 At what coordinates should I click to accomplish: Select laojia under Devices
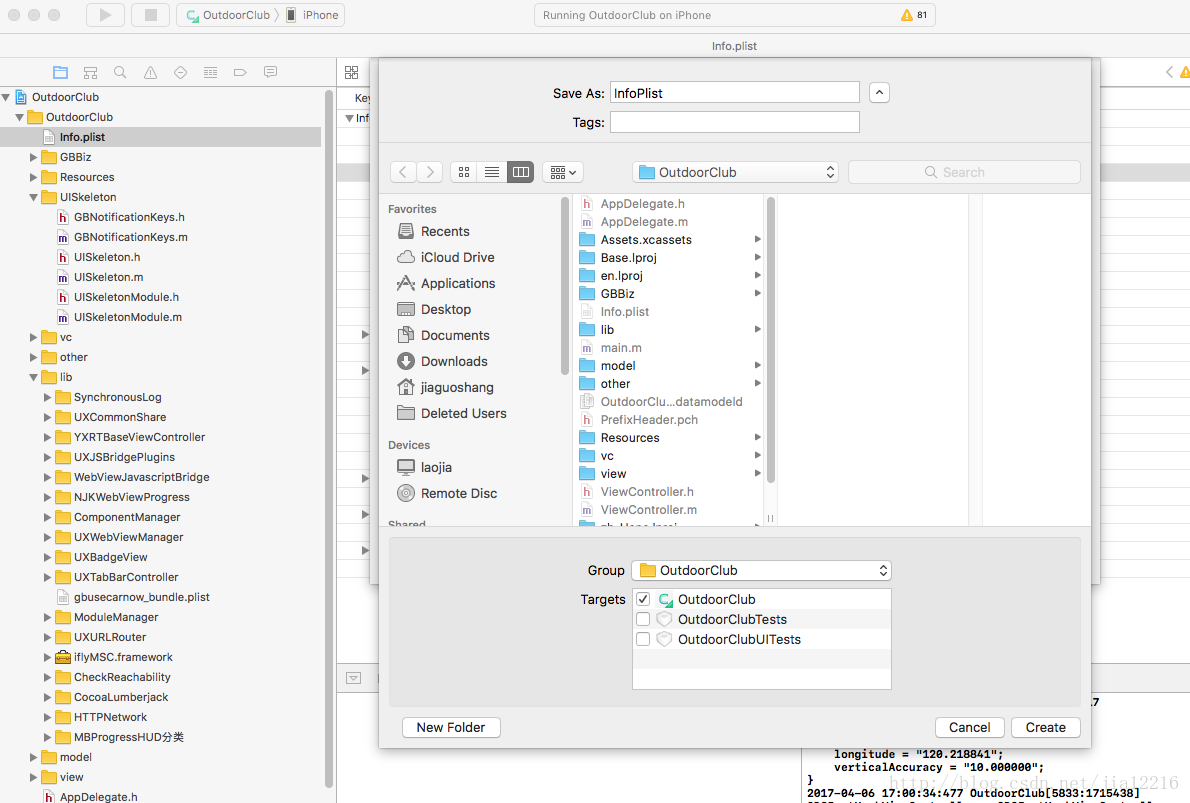436,468
